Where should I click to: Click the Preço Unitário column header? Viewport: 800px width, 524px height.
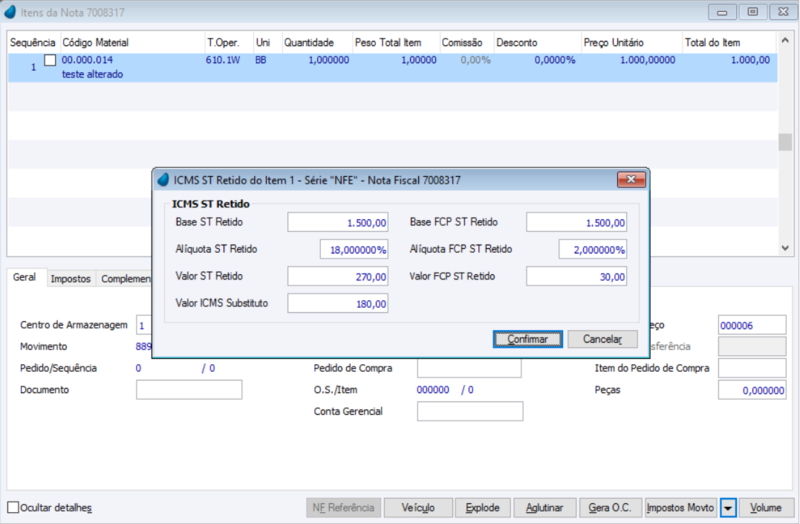[632, 42]
